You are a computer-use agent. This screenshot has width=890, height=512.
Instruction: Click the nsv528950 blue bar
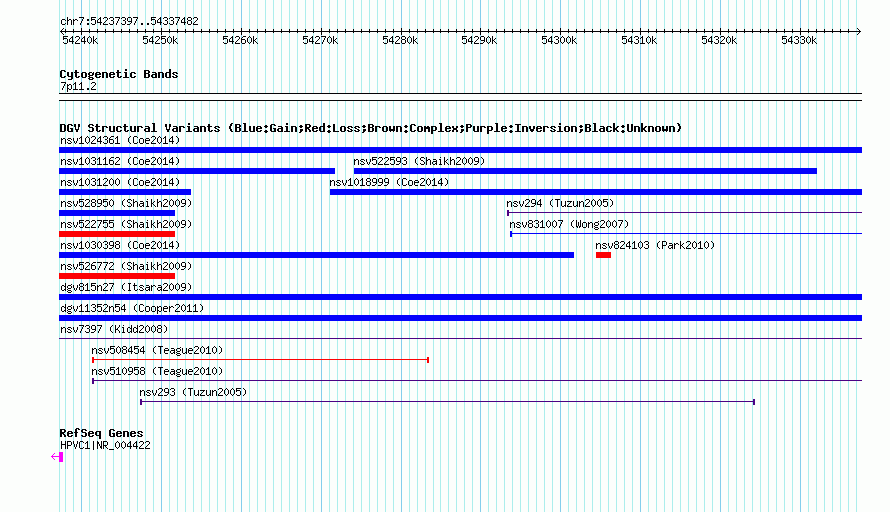117,213
